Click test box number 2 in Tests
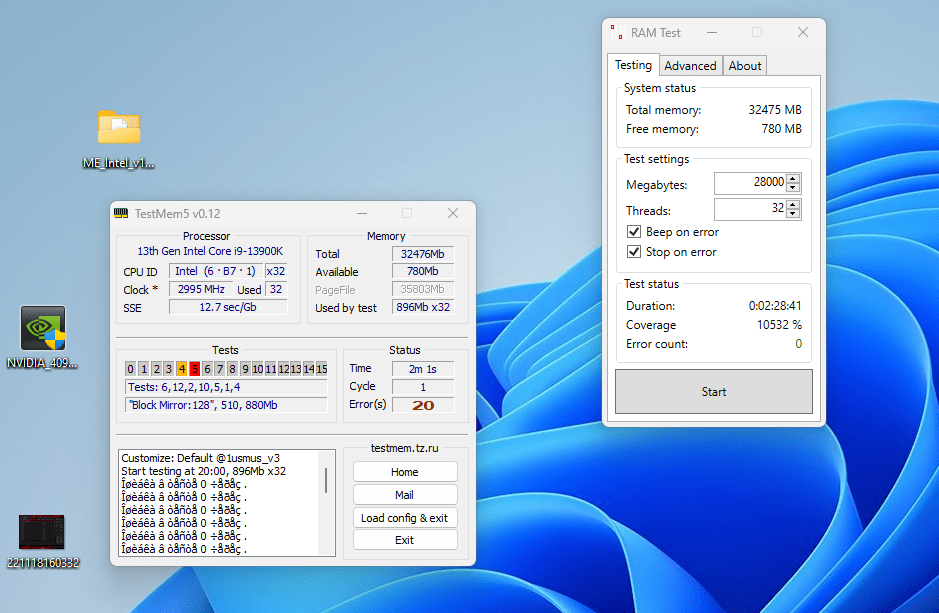The image size is (939, 613). 156,369
